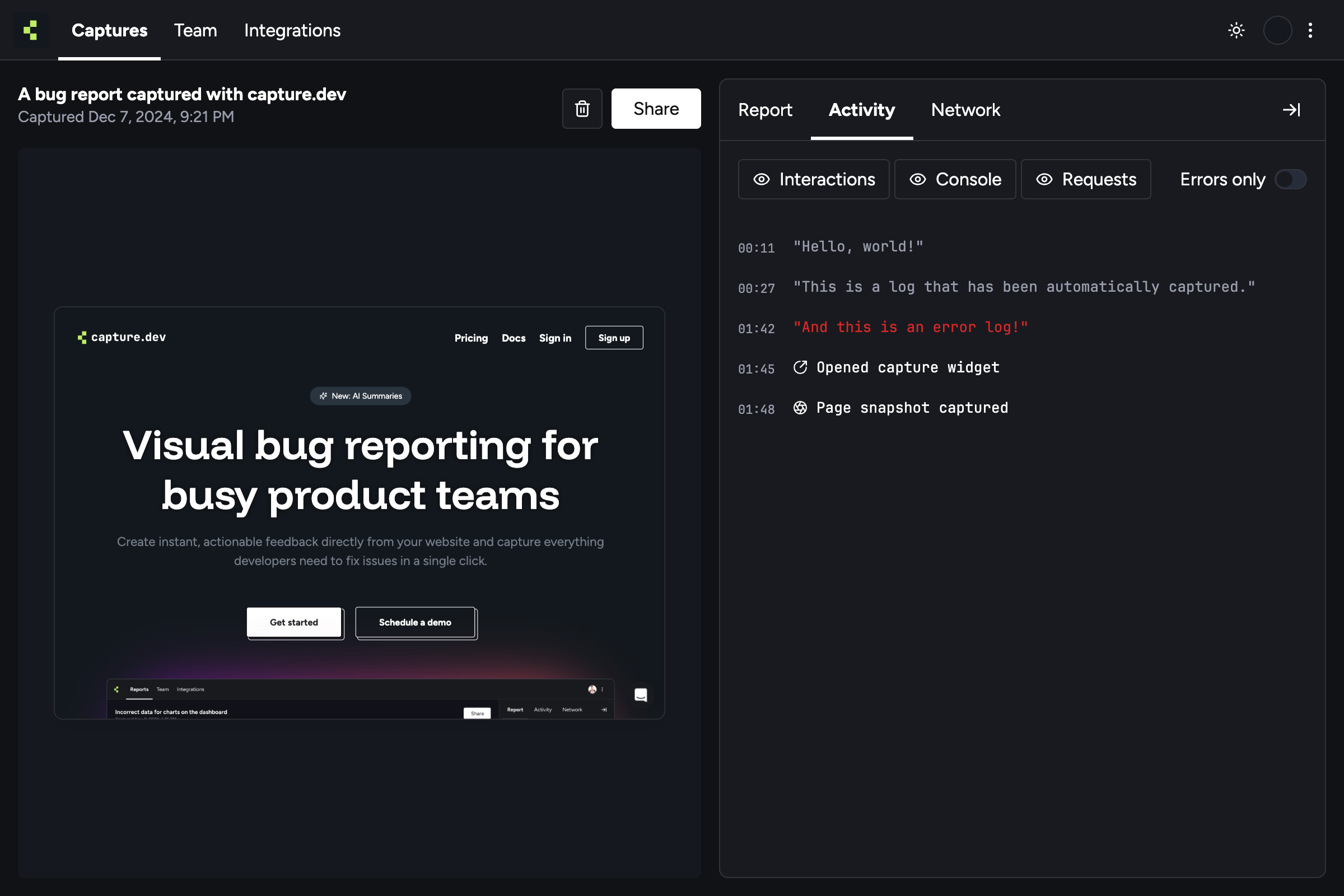Select the "Hello, world!" log entry
1344x896 pixels.
coord(858,247)
